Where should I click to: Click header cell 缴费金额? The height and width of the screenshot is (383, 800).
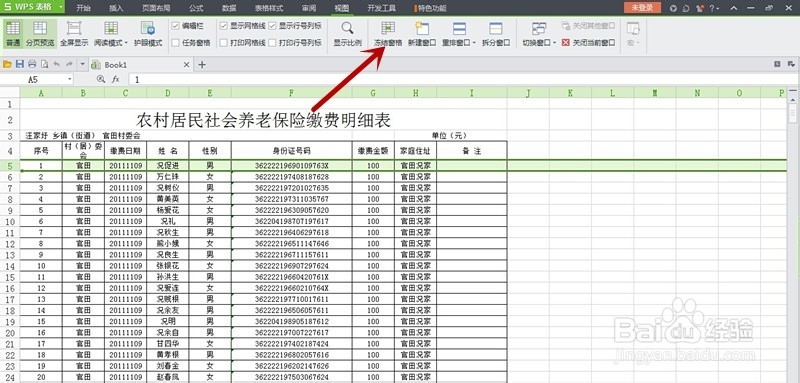point(373,151)
